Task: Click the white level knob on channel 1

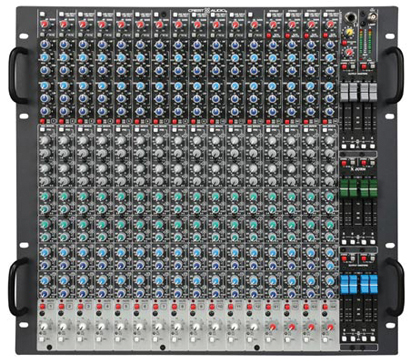Action: click(44, 327)
